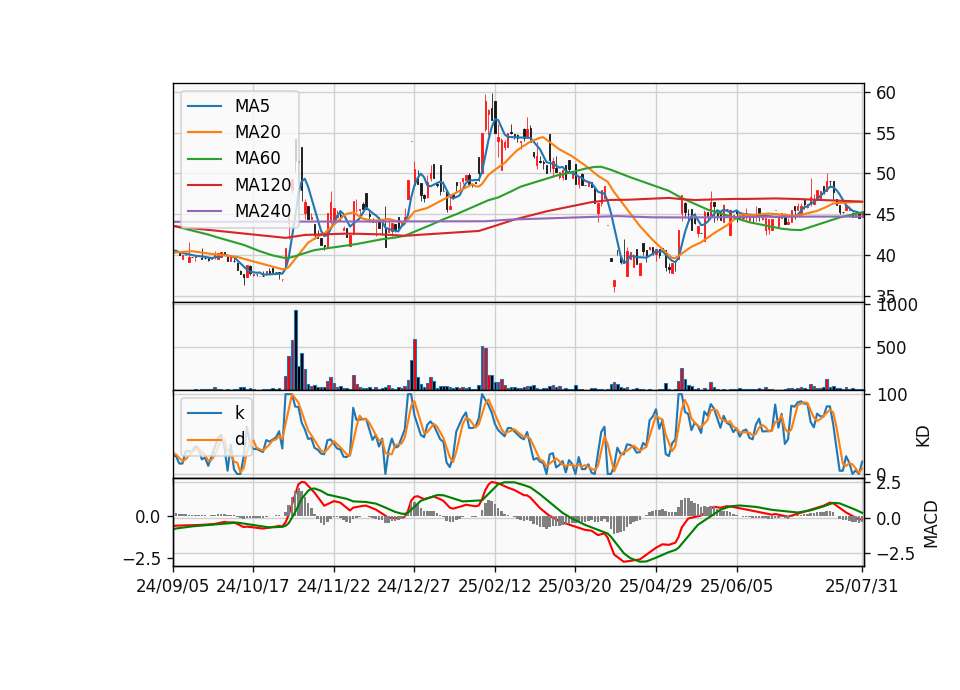
Task: Click the 25/06/05 date label
Action: [737, 586]
